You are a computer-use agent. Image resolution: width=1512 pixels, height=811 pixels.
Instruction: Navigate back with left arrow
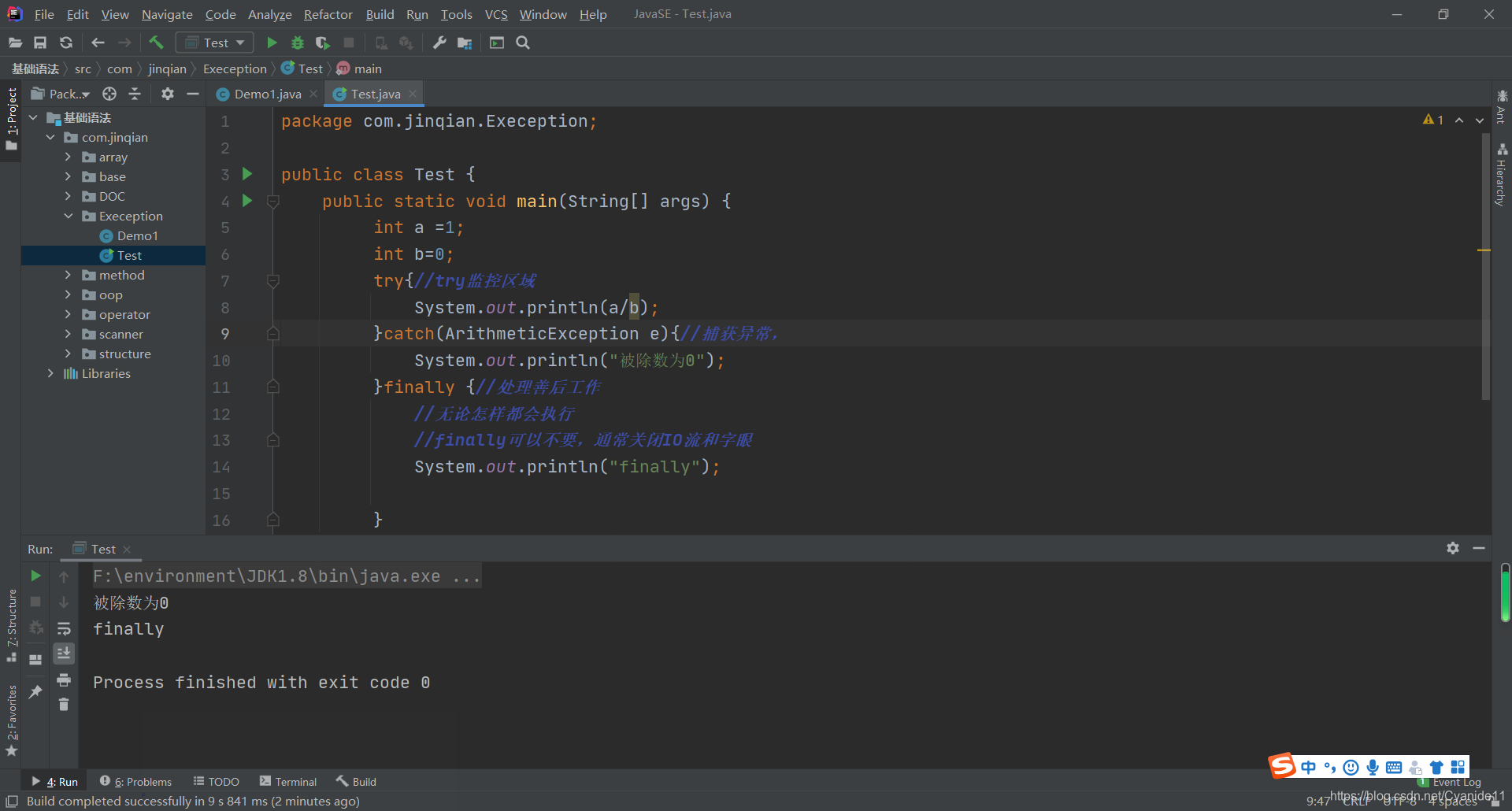(x=98, y=43)
